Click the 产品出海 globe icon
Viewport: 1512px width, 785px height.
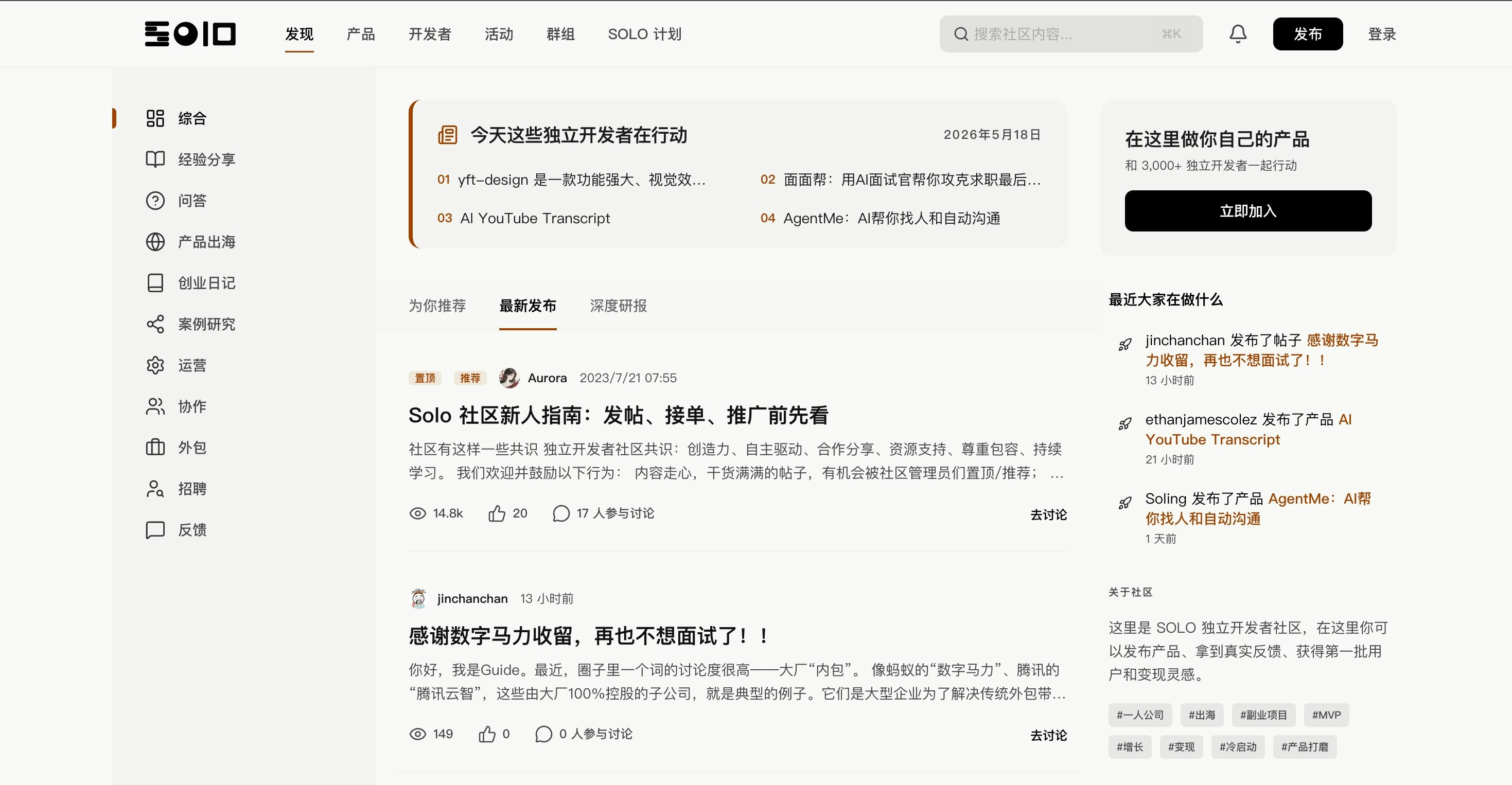point(155,242)
